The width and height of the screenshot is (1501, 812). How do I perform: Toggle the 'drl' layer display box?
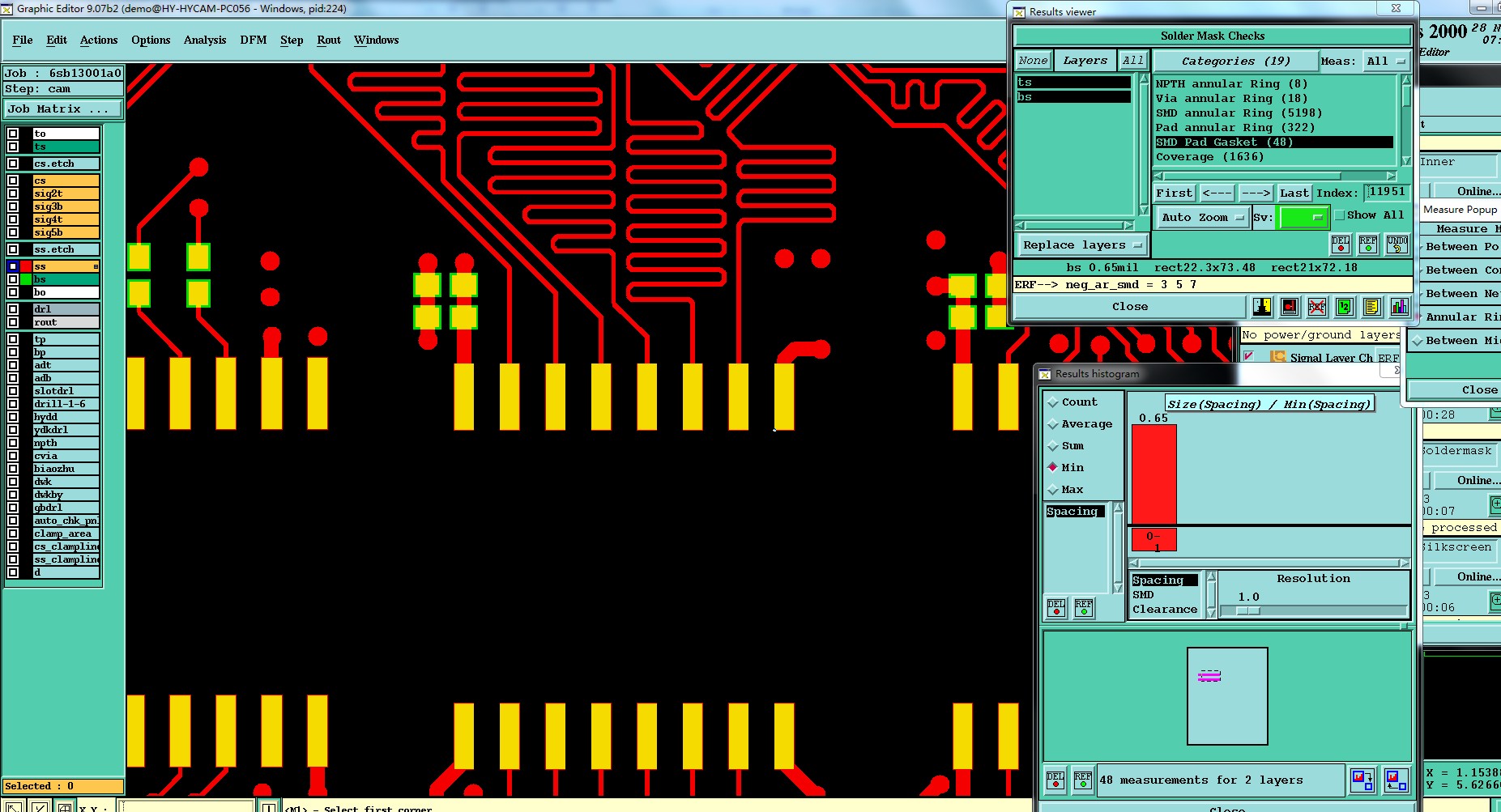pos(13,309)
